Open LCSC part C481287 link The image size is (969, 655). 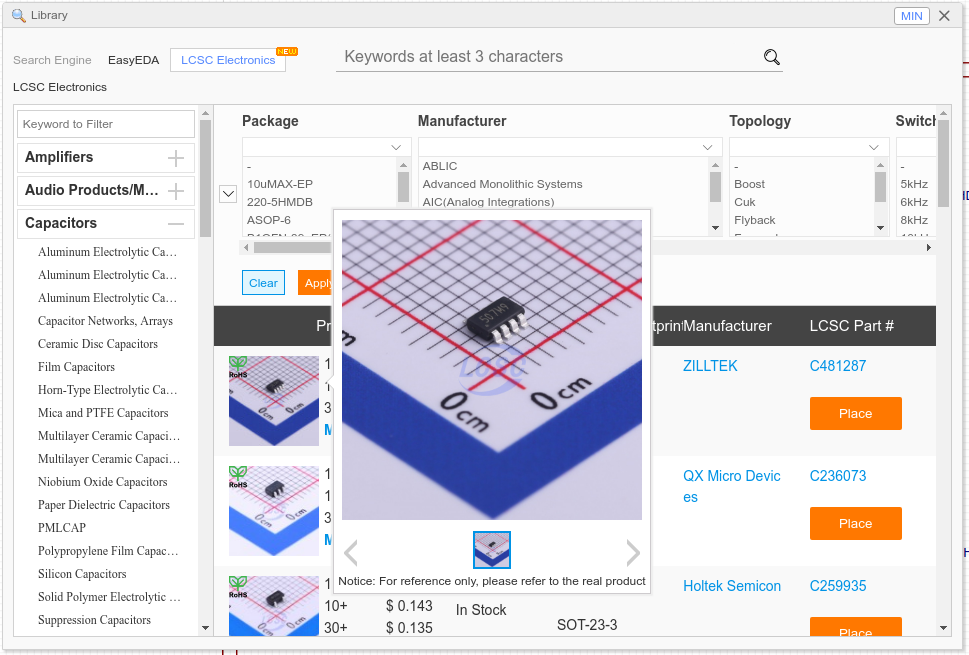point(837,366)
